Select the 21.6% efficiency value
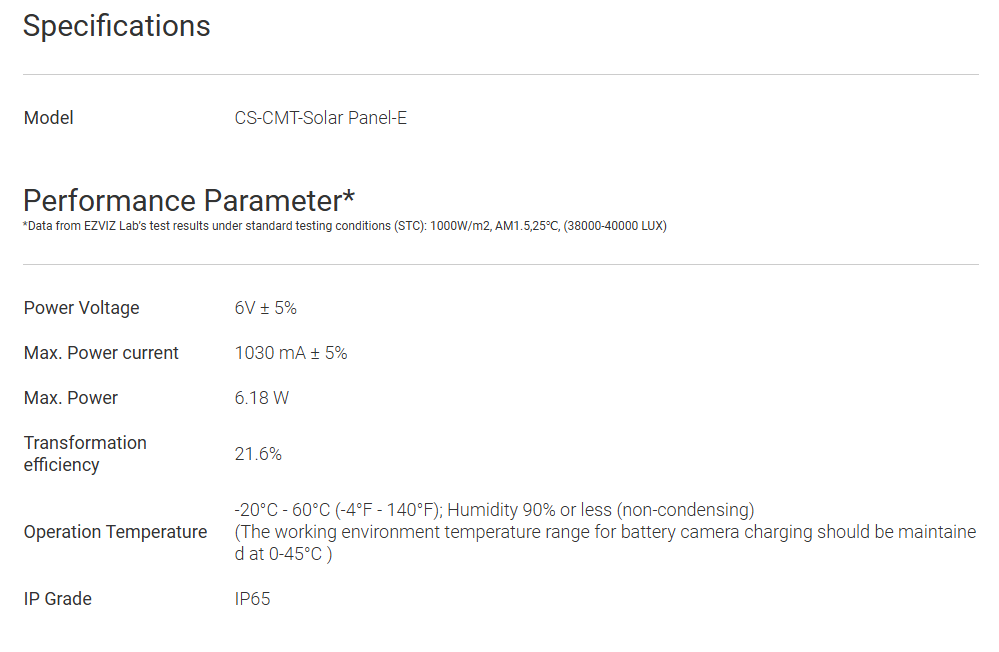The width and height of the screenshot is (999, 652). [x=258, y=454]
